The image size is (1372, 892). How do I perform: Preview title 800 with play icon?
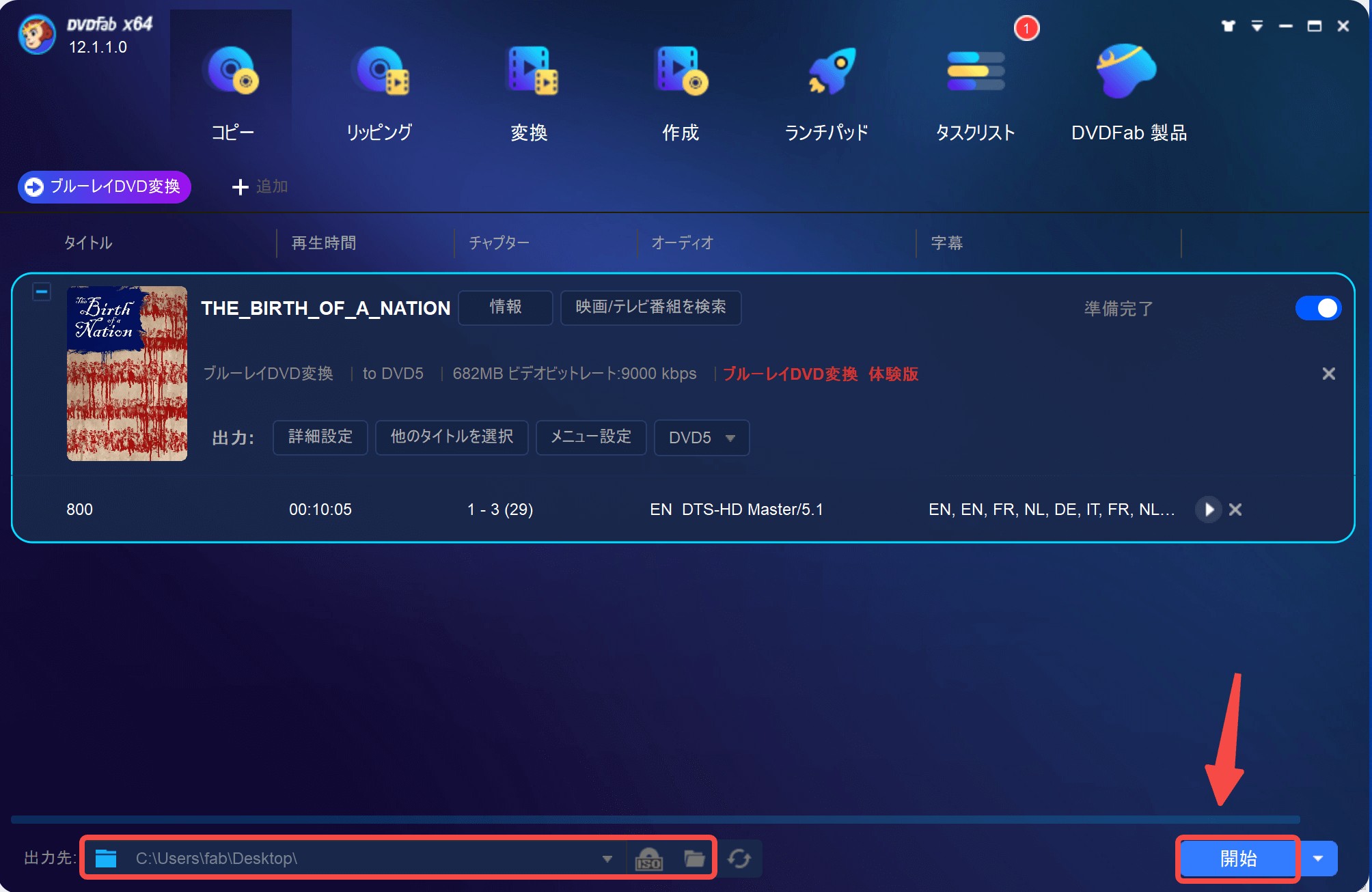point(1208,510)
